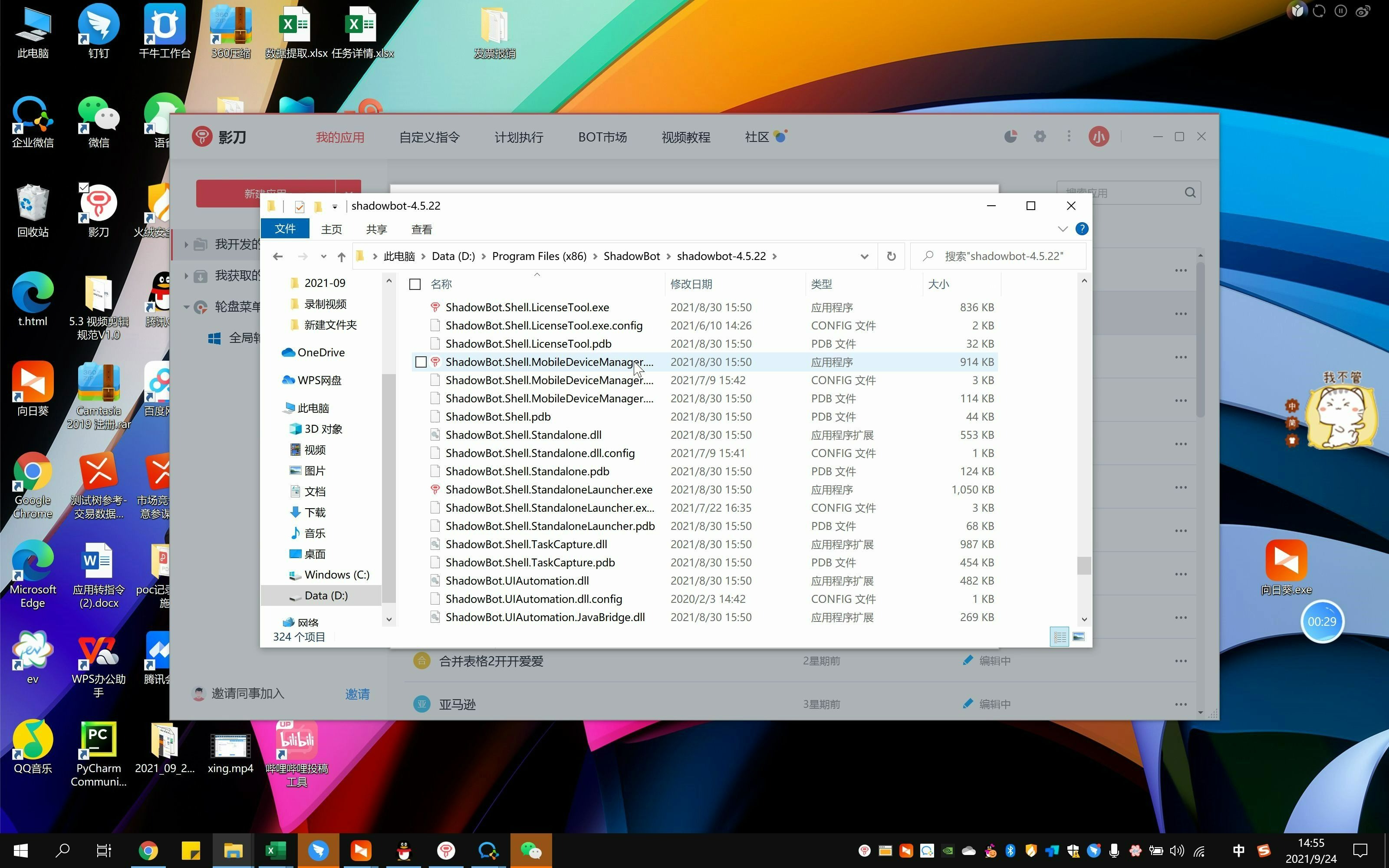1389x868 pixels.
Task: Open the quick access toolbar customize dropdown
Action: 335,206
